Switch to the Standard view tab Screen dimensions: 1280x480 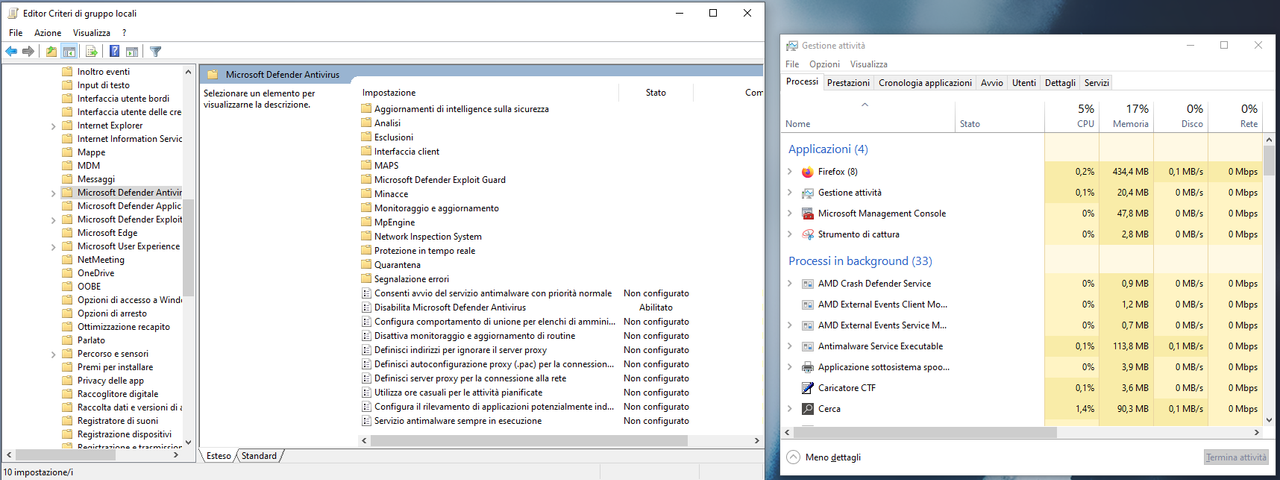[259, 456]
